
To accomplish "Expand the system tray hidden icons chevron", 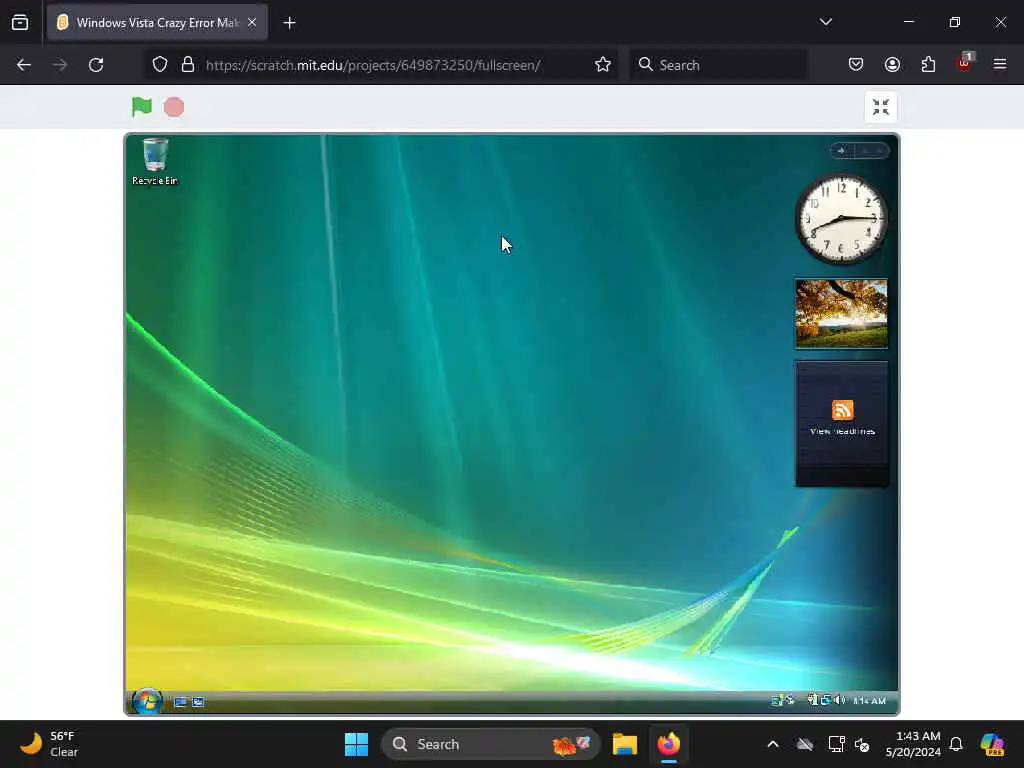I will (x=773, y=744).
